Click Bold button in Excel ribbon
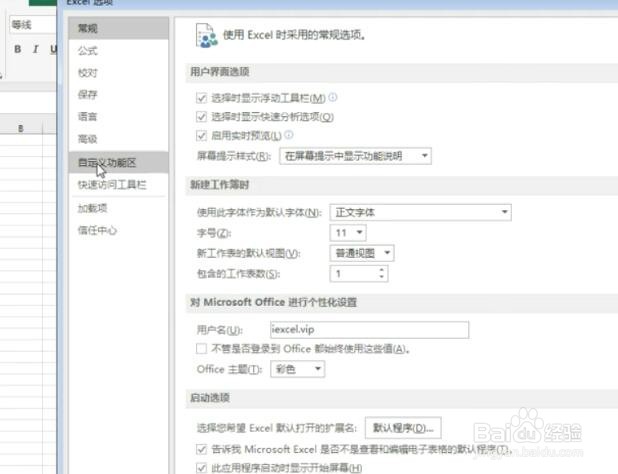Screen dimensions: 618x474 pyautogui.click(x=17, y=49)
